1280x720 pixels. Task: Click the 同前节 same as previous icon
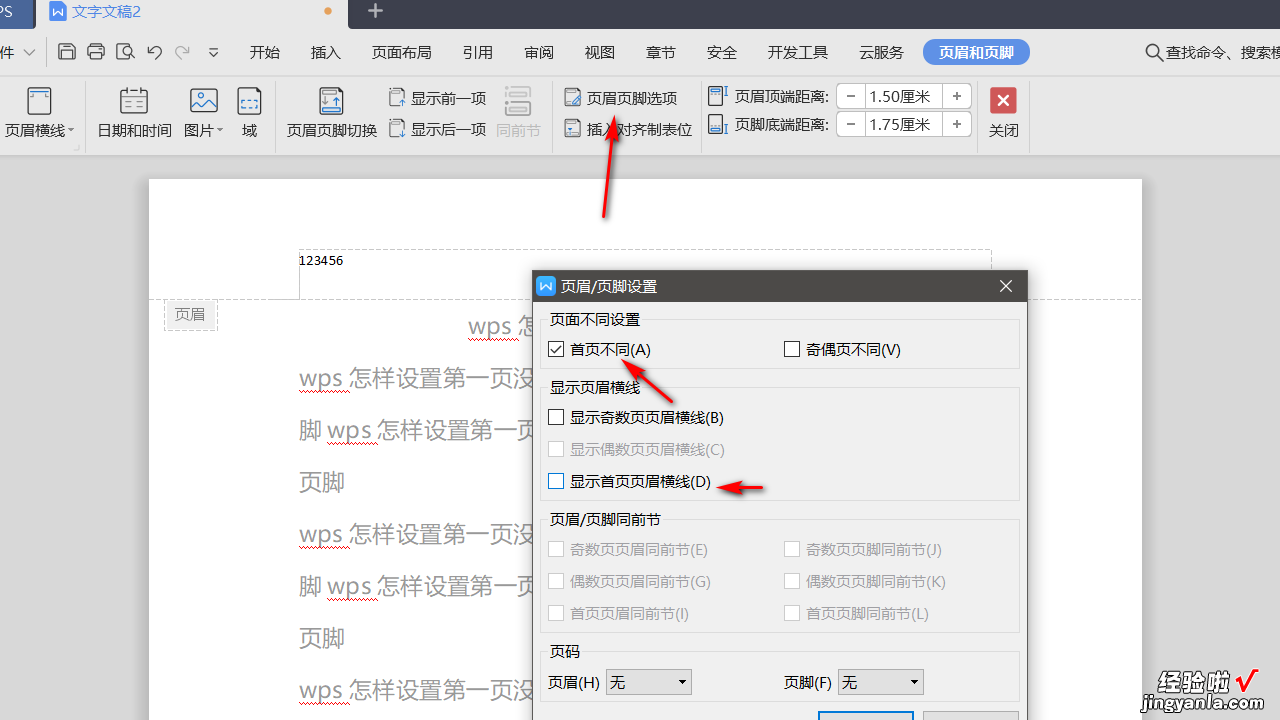518,112
